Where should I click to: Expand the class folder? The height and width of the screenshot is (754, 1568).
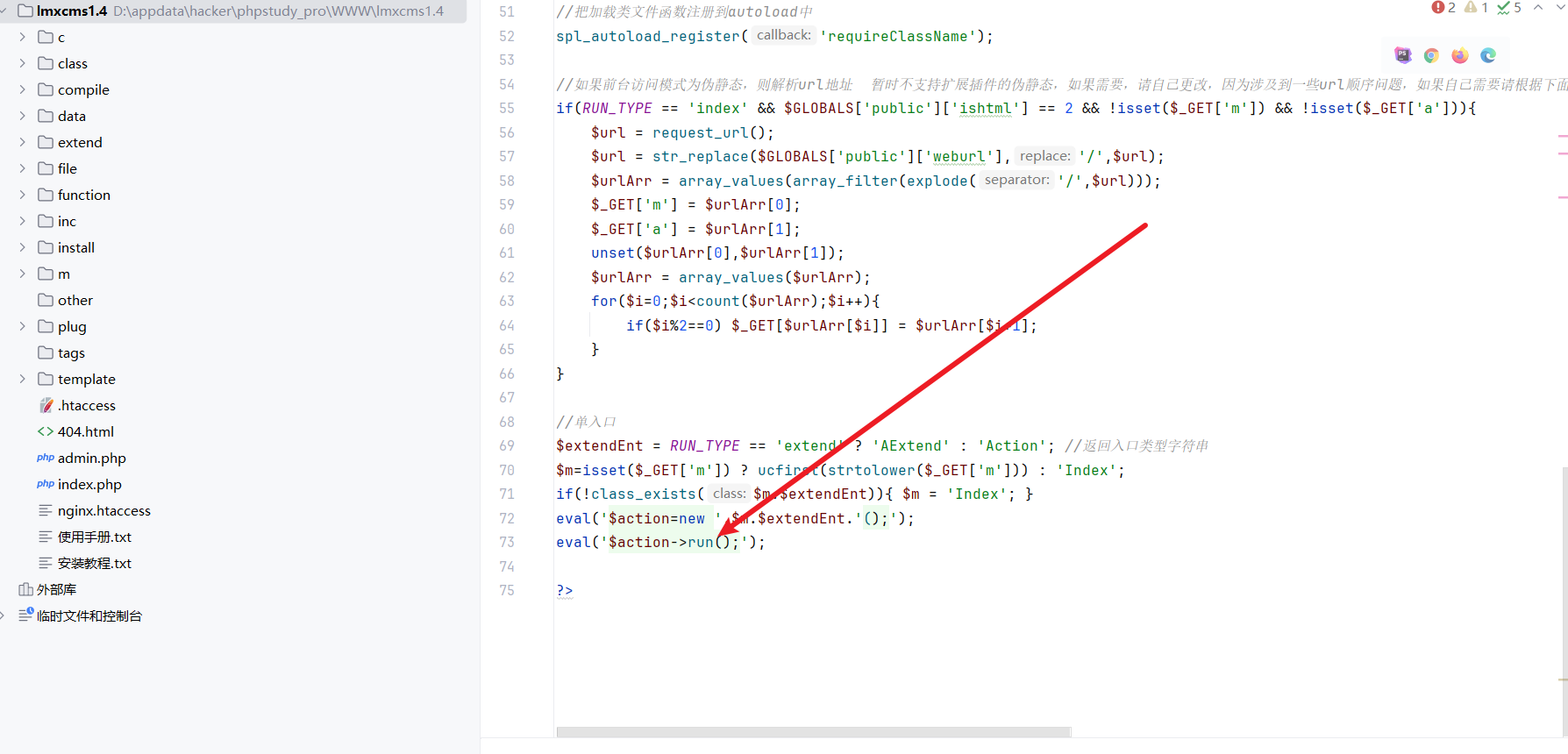[23, 63]
